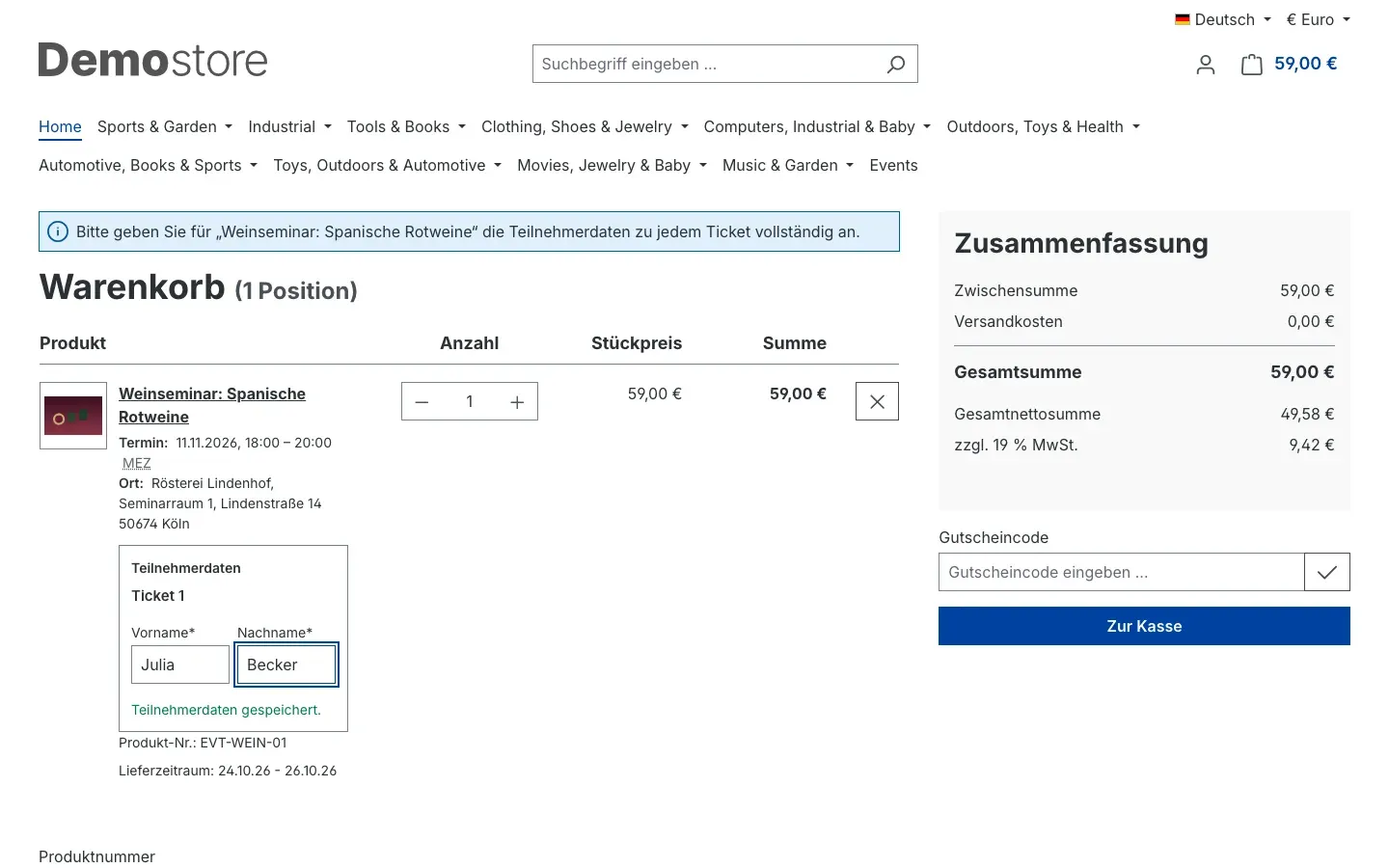This screenshot has width=1389, height=868.
Task: Click the Produkt-Nr.: EVT-WEIN-01 text
Action: coord(203,743)
